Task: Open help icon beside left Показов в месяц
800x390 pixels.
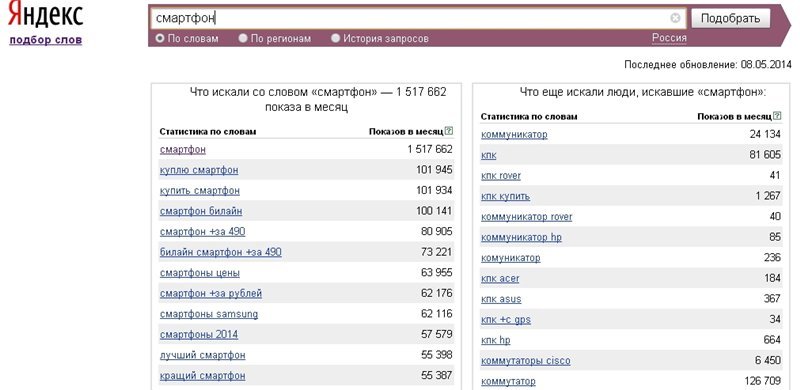Action: (x=448, y=131)
